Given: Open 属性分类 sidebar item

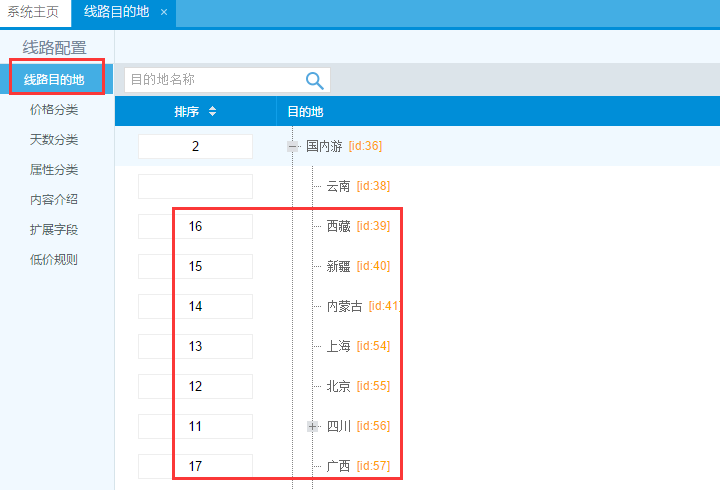Looking at the screenshot, I should click(54, 170).
